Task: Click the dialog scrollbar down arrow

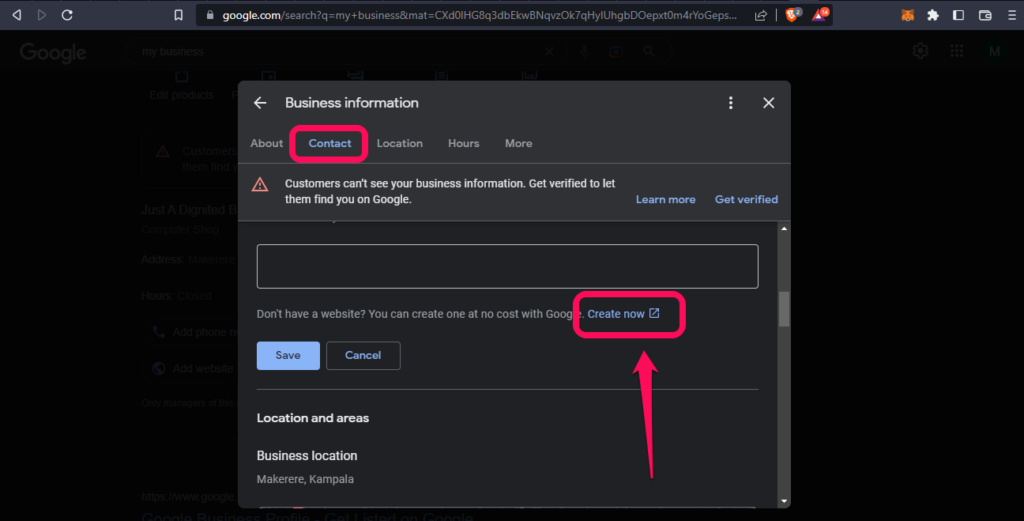Action: point(784,501)
